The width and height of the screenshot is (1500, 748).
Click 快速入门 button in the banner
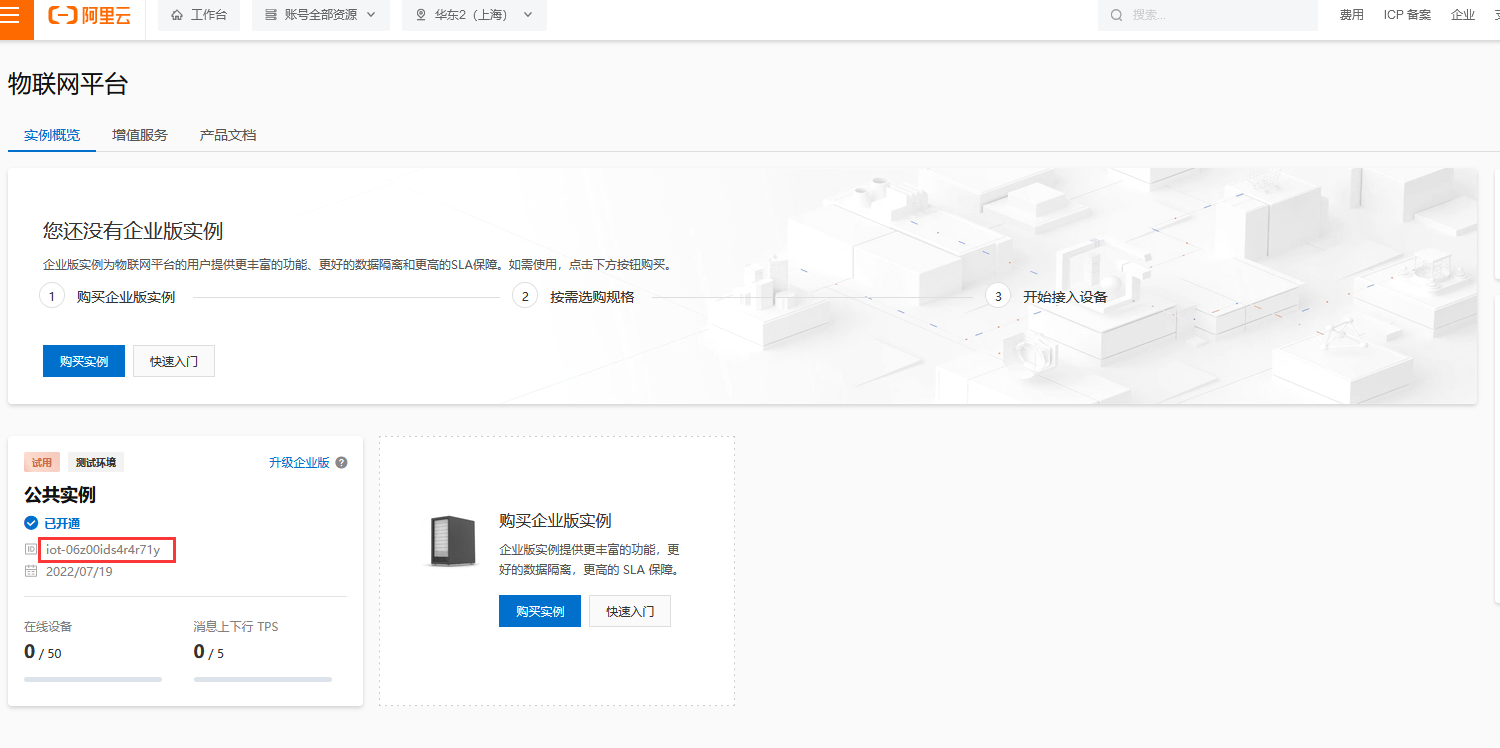point(174,361)
